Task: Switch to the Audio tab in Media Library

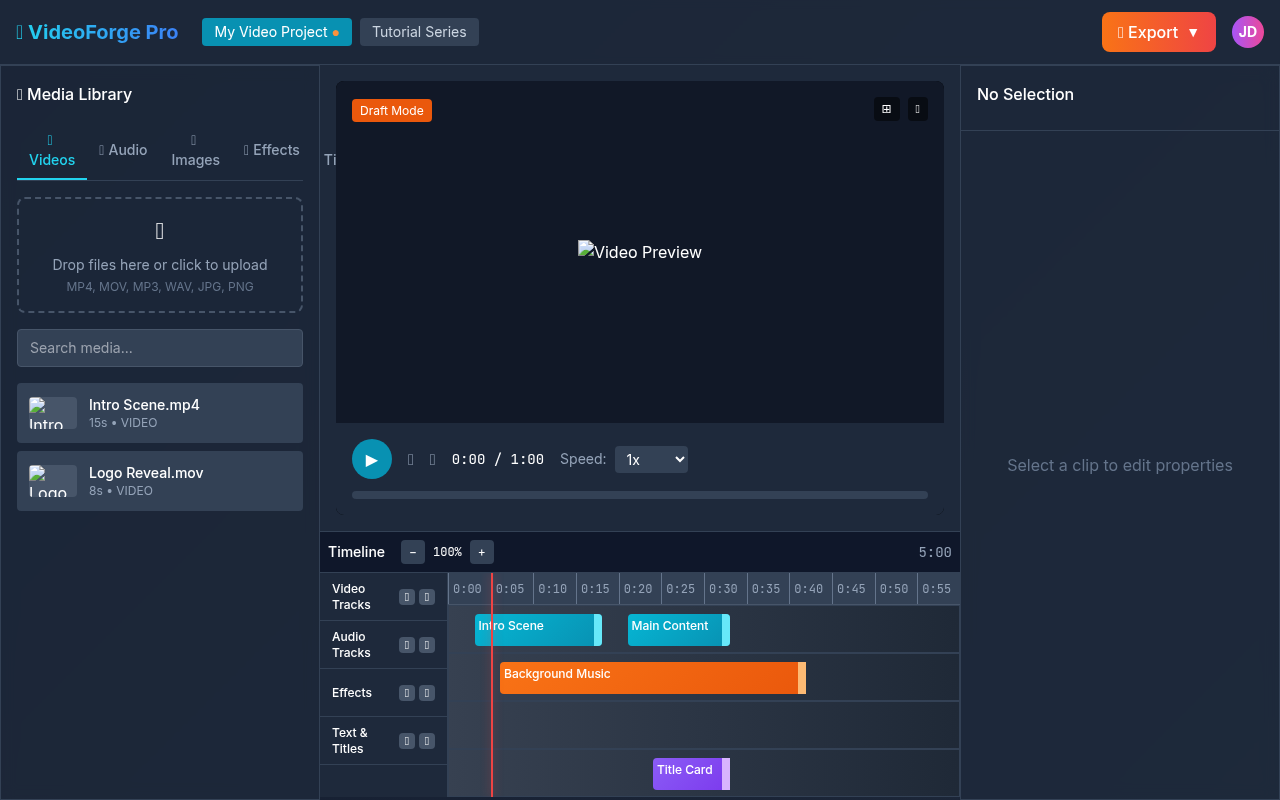Action: pos(123,150)
